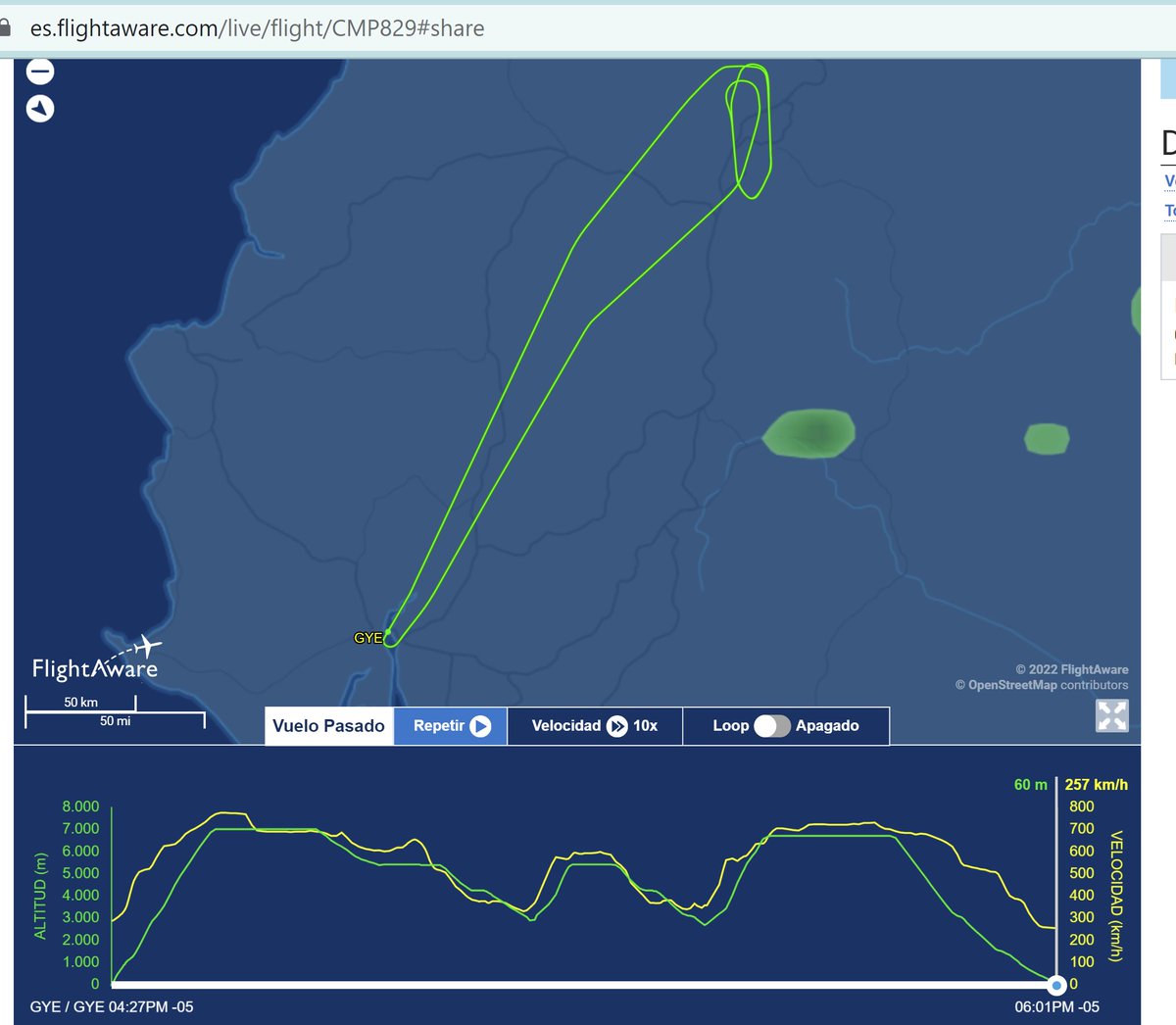
Task: Click the browser address bar URL
Action: [x=257, y=28]
